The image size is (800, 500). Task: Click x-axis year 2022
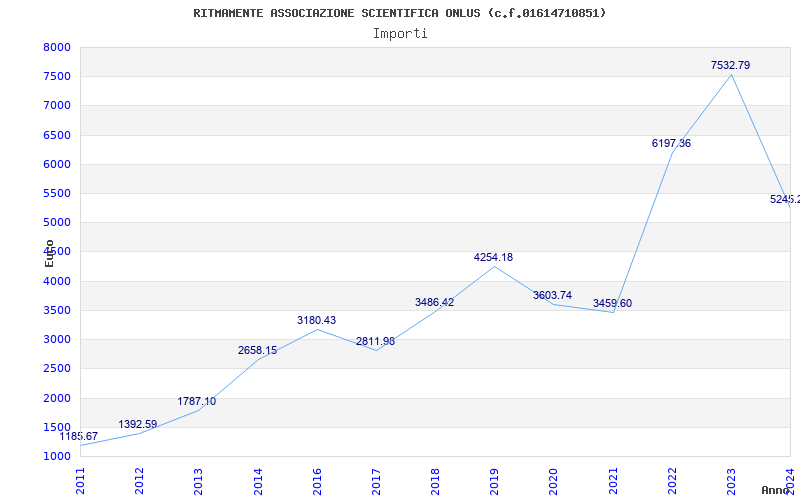pos(672,481)
